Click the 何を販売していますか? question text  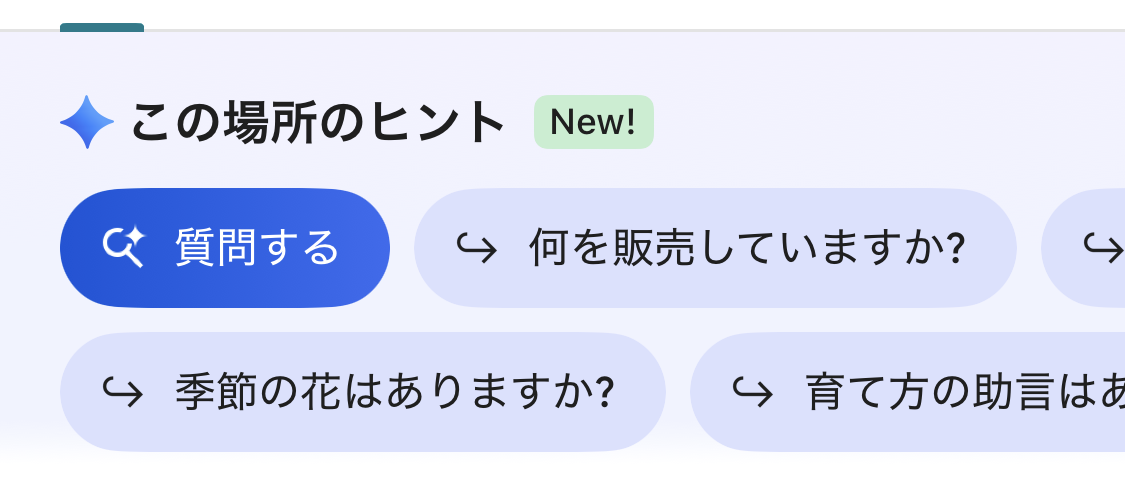coord(746,247)
